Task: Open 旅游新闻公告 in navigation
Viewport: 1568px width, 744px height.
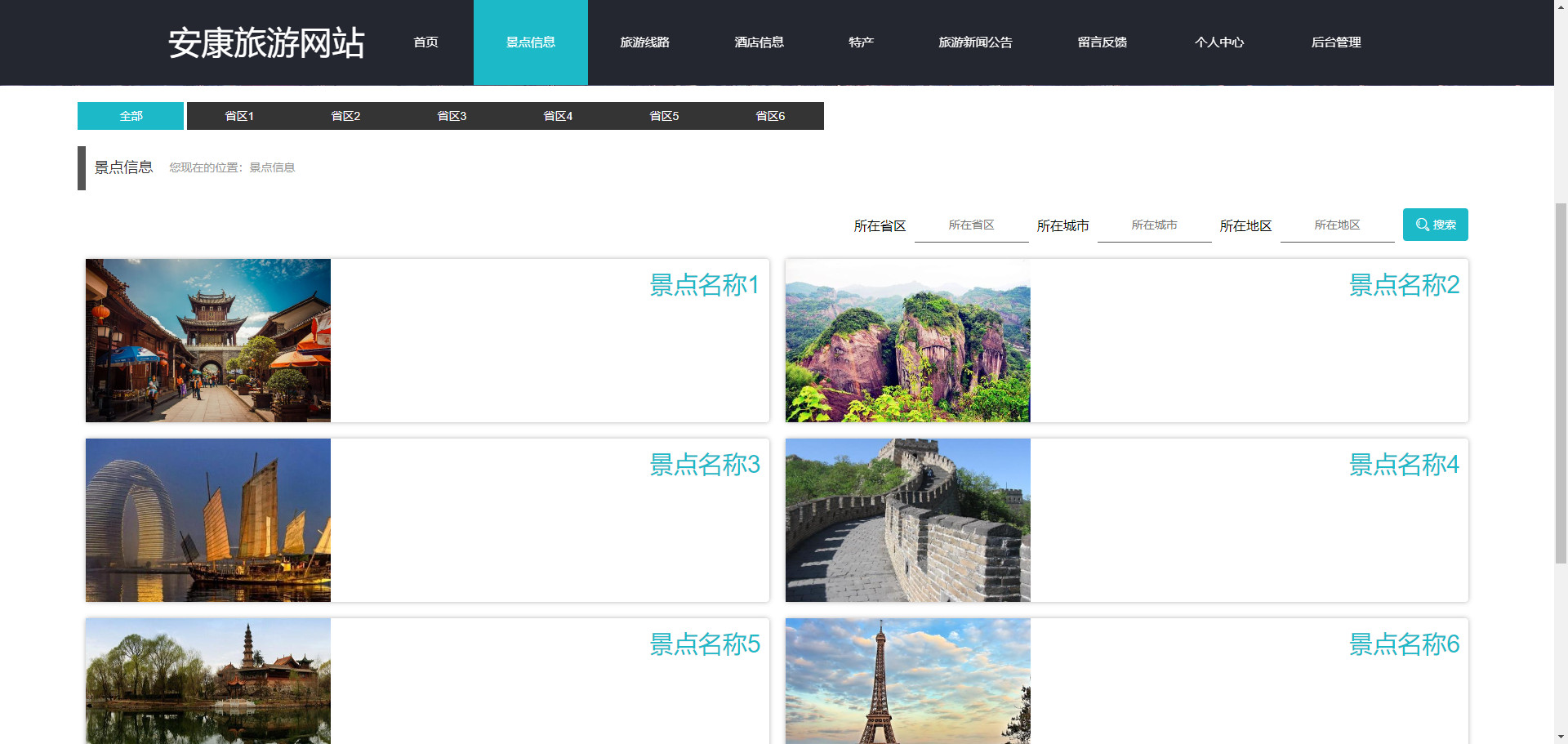Action: pyautogui.click(x=975, y=42)
